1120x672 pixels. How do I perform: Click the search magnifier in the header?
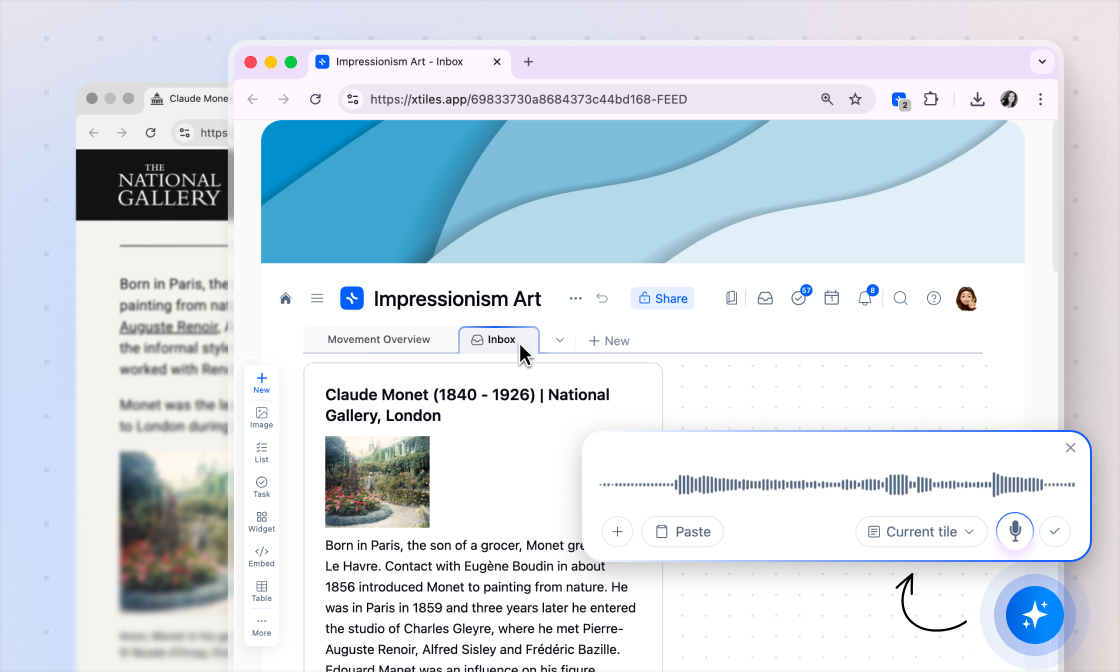point(900,298)
